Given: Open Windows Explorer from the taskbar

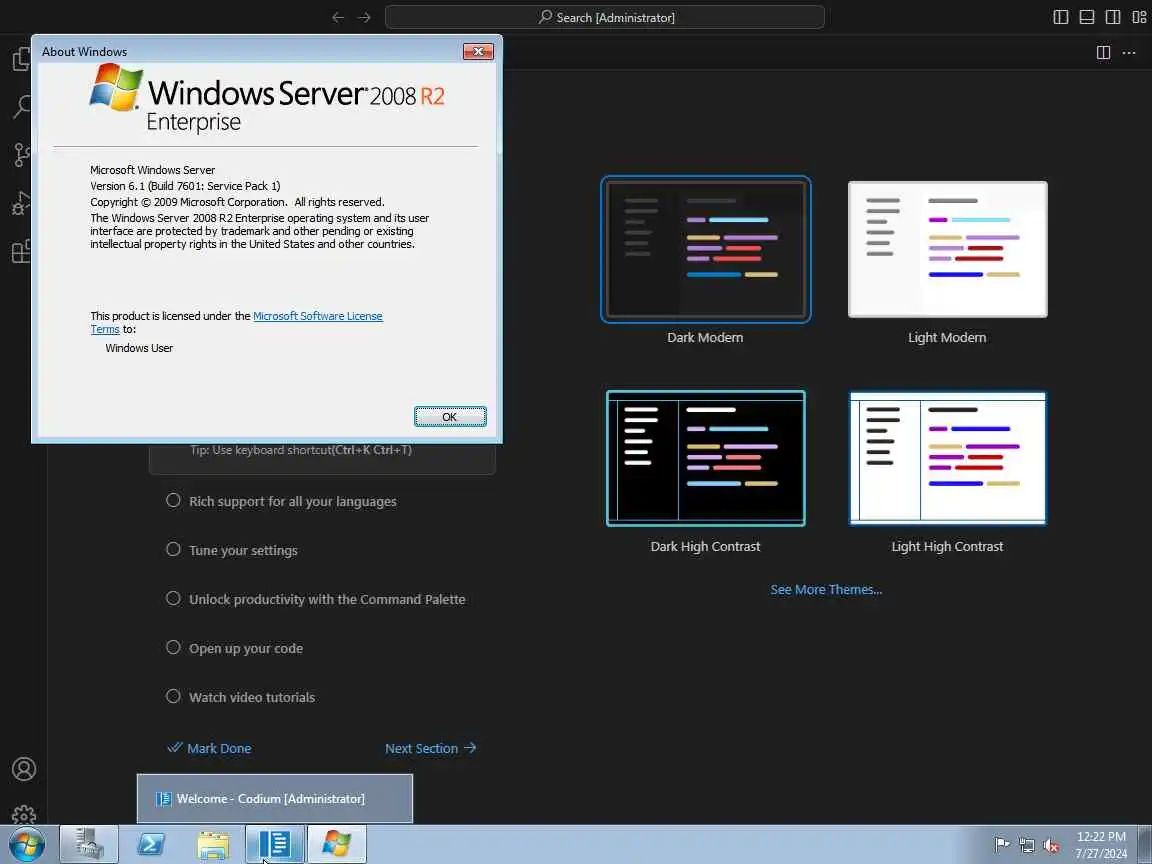Looking at the screenshot, I should click(213, 844).
